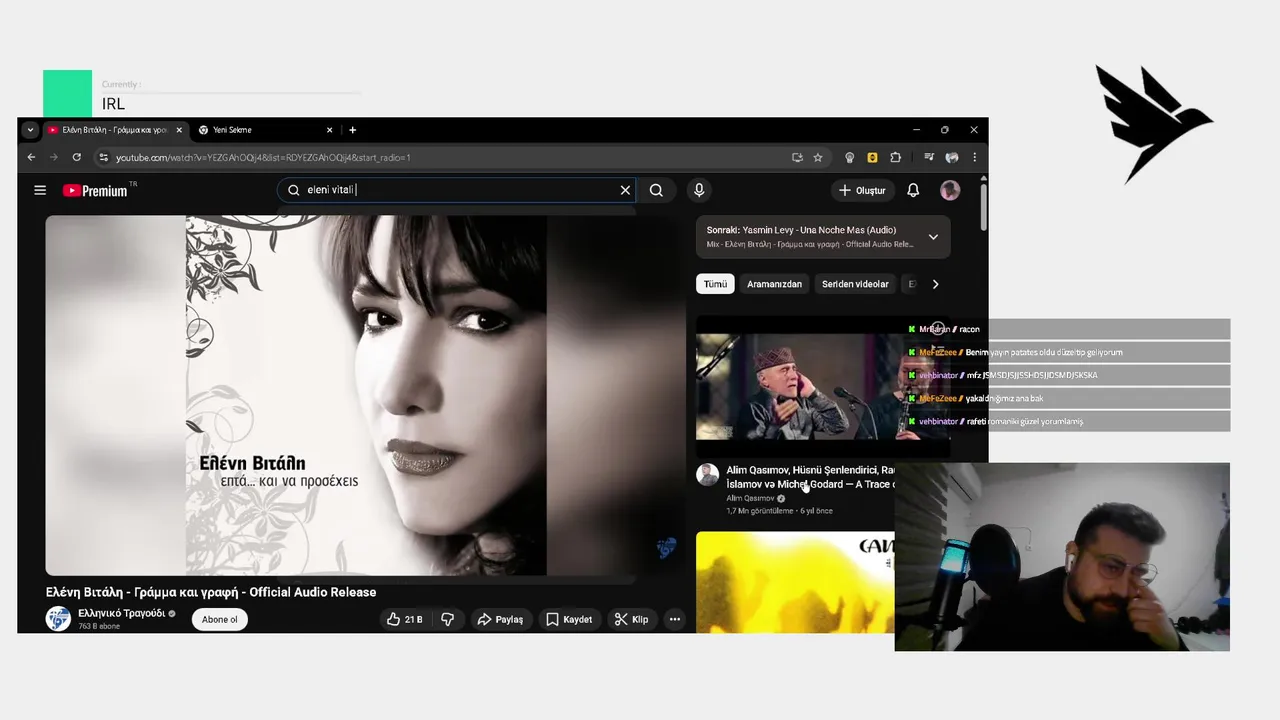Select the Aramanızdan filter chip
The image size is (1280, 720).
pos(774,284)
